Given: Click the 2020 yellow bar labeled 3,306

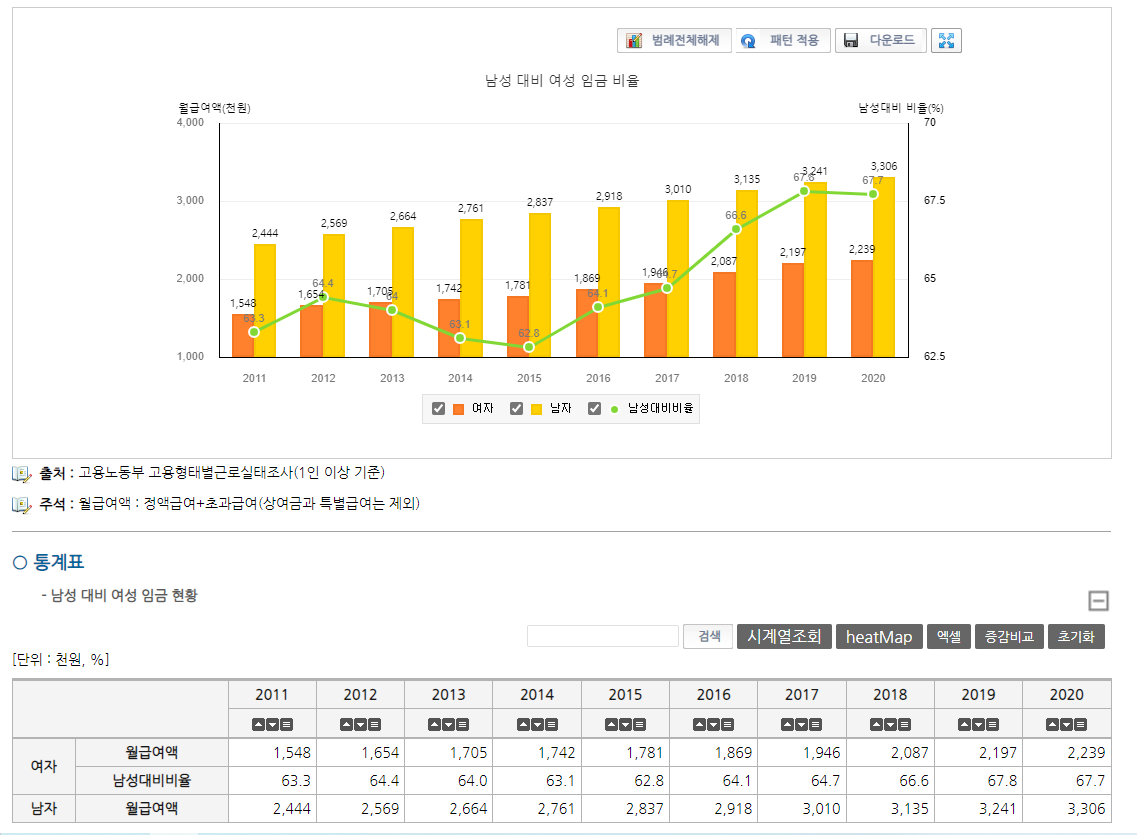Looking at the screenshot, I should click(884, 267).
